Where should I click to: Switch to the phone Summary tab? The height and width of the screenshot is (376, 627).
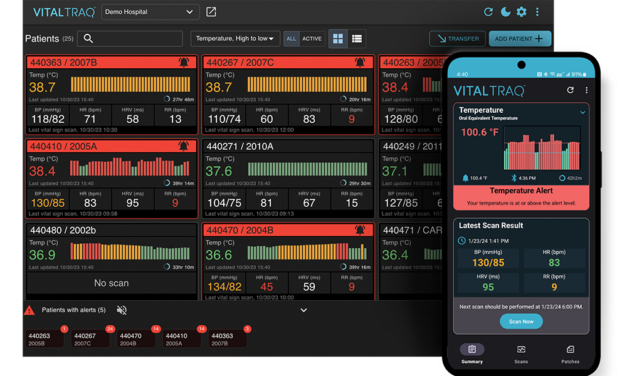point(472,354)
